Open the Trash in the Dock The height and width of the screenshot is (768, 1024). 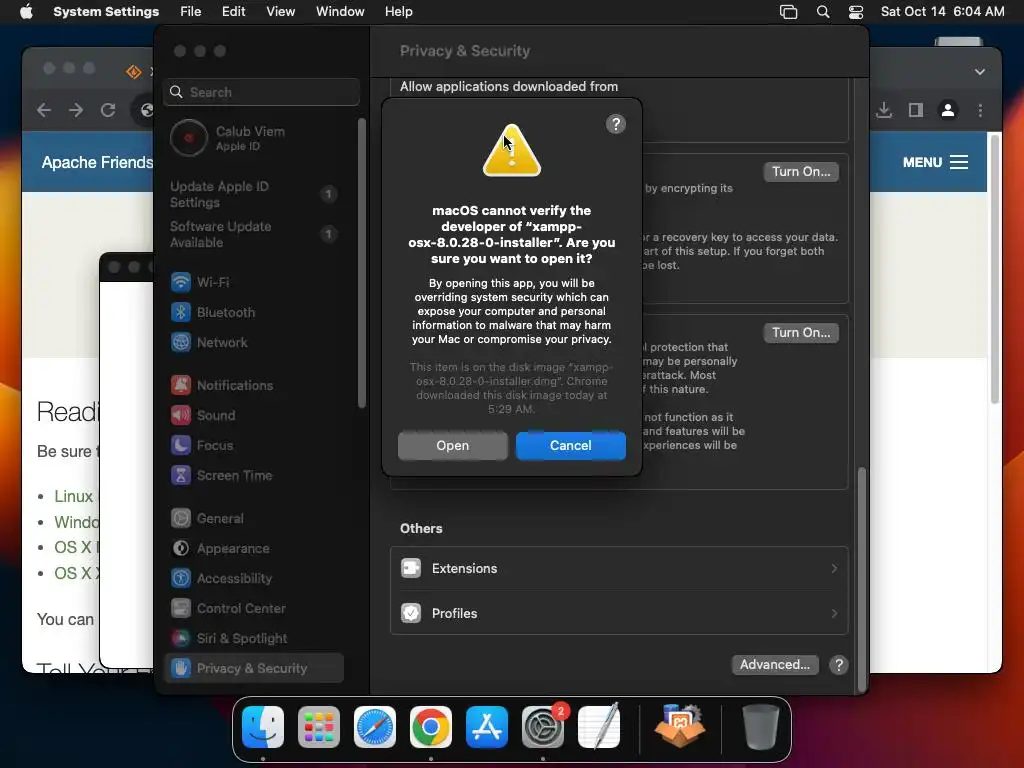click(x=761, y=727)
